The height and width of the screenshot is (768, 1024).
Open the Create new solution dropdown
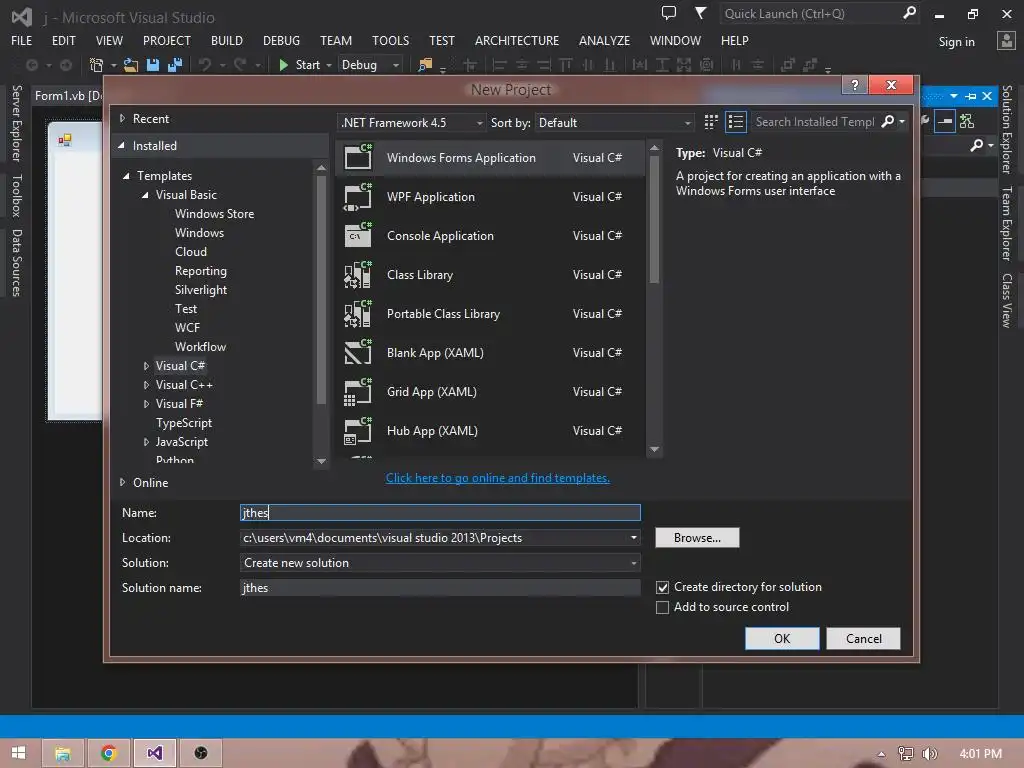click(x=633, y=563)
